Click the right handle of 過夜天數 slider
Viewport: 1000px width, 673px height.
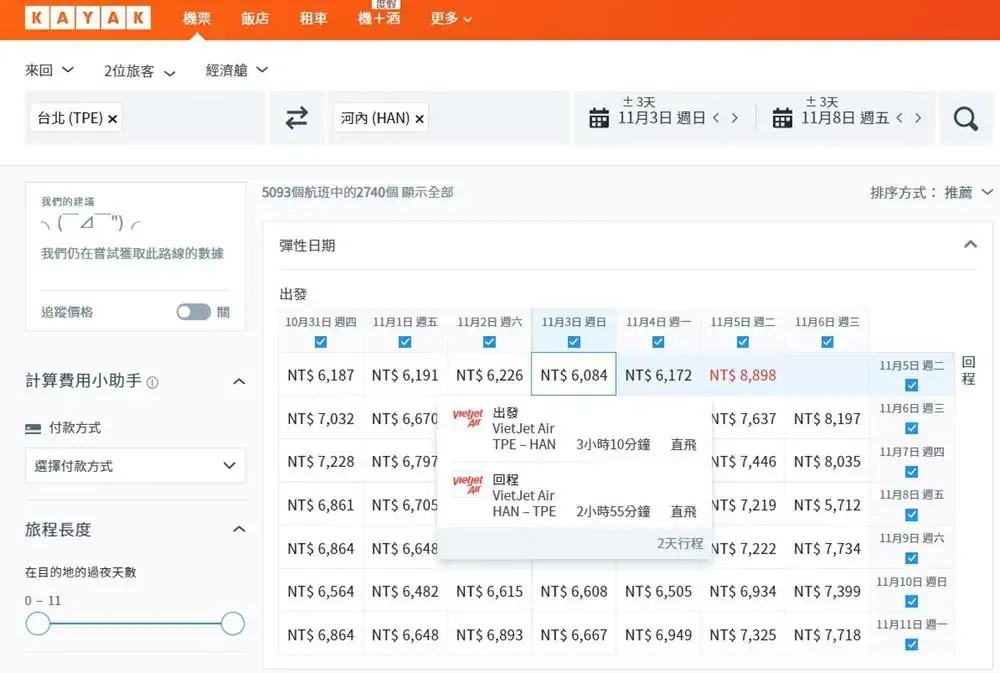[233, 624]
